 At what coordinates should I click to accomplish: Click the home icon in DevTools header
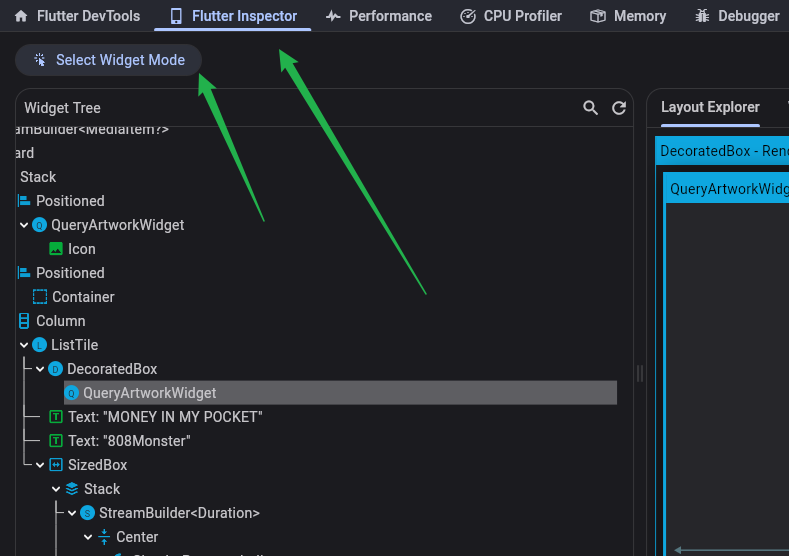pos(21,16)
